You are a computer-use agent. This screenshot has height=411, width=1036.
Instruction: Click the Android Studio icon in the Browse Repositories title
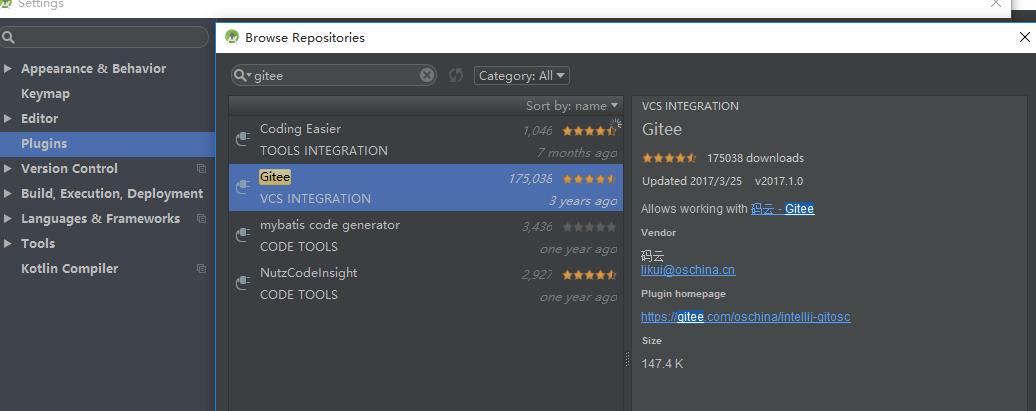232,37
